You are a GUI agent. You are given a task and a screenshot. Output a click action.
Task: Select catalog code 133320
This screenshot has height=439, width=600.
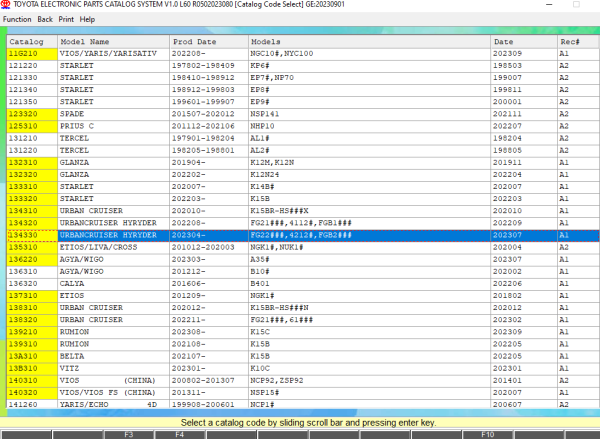pos(32,199)
